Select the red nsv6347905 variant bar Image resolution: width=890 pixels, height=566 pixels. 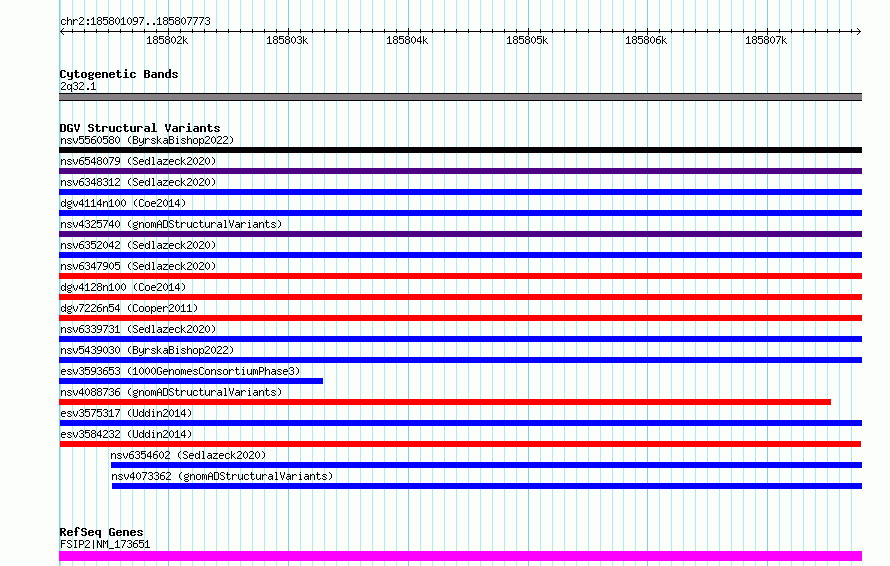(x=460, y=276)
